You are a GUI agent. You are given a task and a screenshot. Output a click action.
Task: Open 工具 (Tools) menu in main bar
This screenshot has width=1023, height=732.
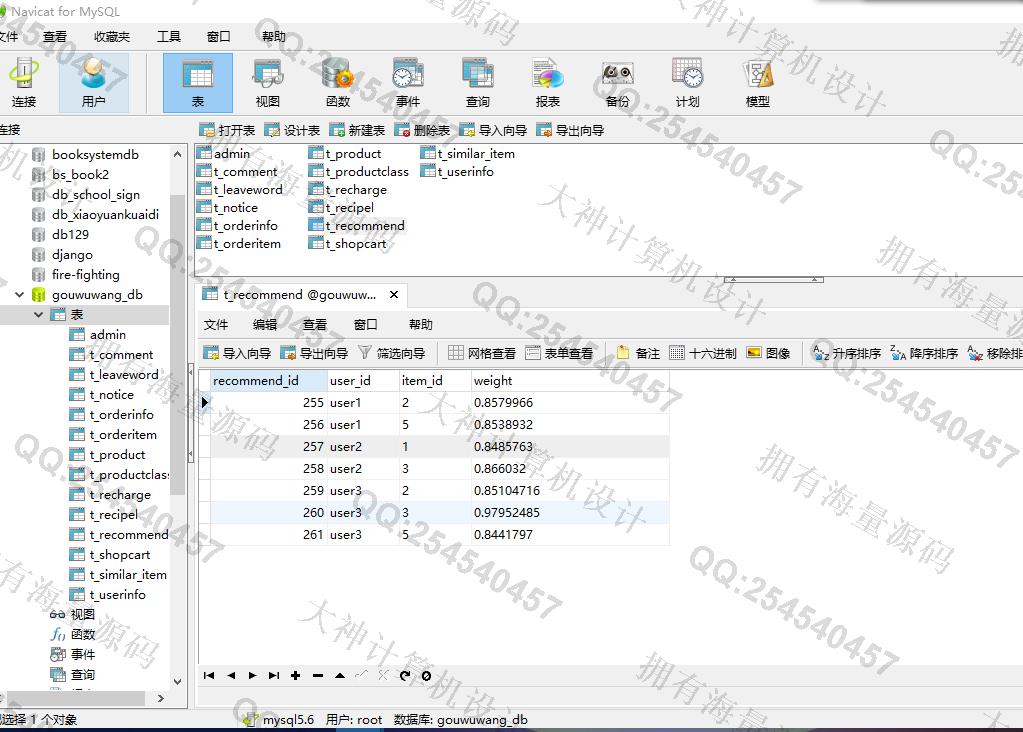168,37
